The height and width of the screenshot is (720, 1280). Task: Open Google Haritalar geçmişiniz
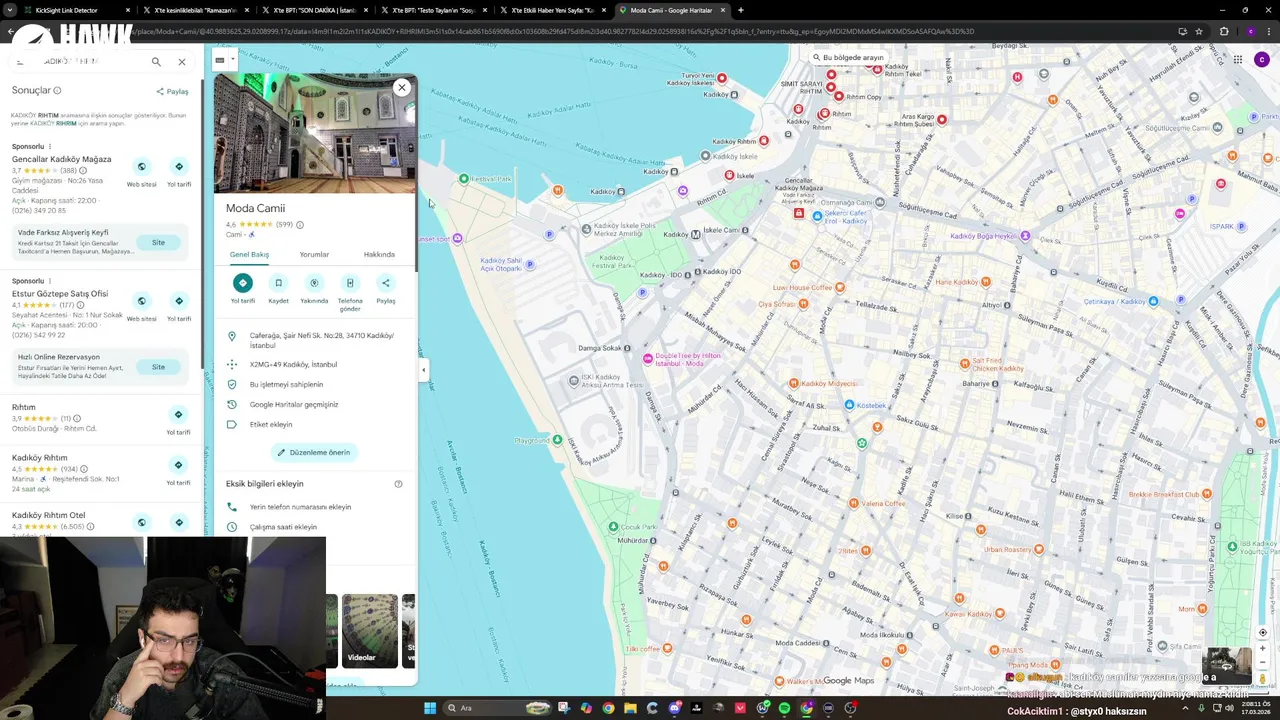315,405
